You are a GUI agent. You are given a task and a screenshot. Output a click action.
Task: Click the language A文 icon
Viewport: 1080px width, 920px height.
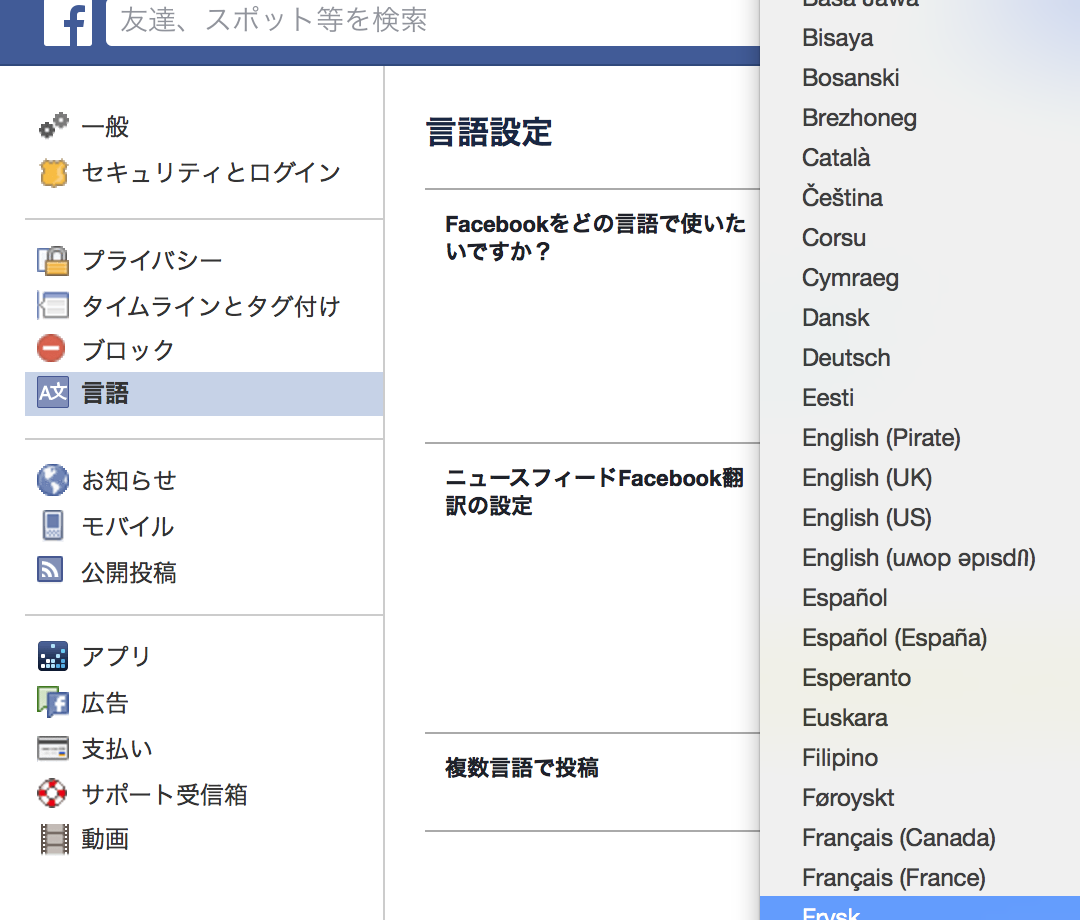pos(53,393)
